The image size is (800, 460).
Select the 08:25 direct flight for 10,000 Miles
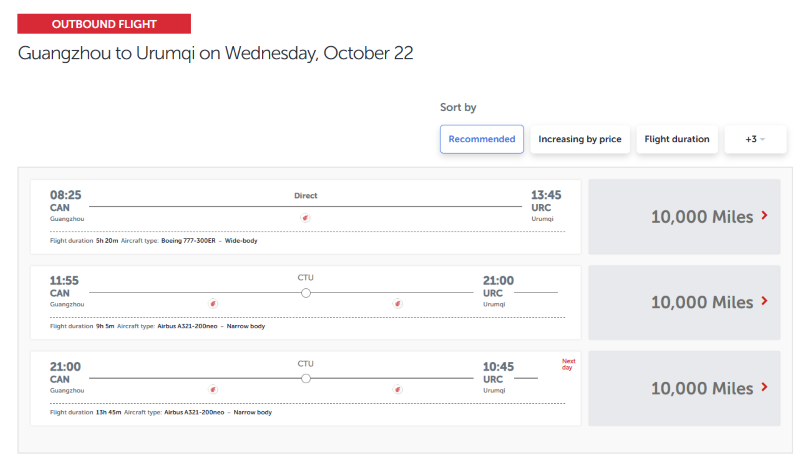(x=684, y=217)
